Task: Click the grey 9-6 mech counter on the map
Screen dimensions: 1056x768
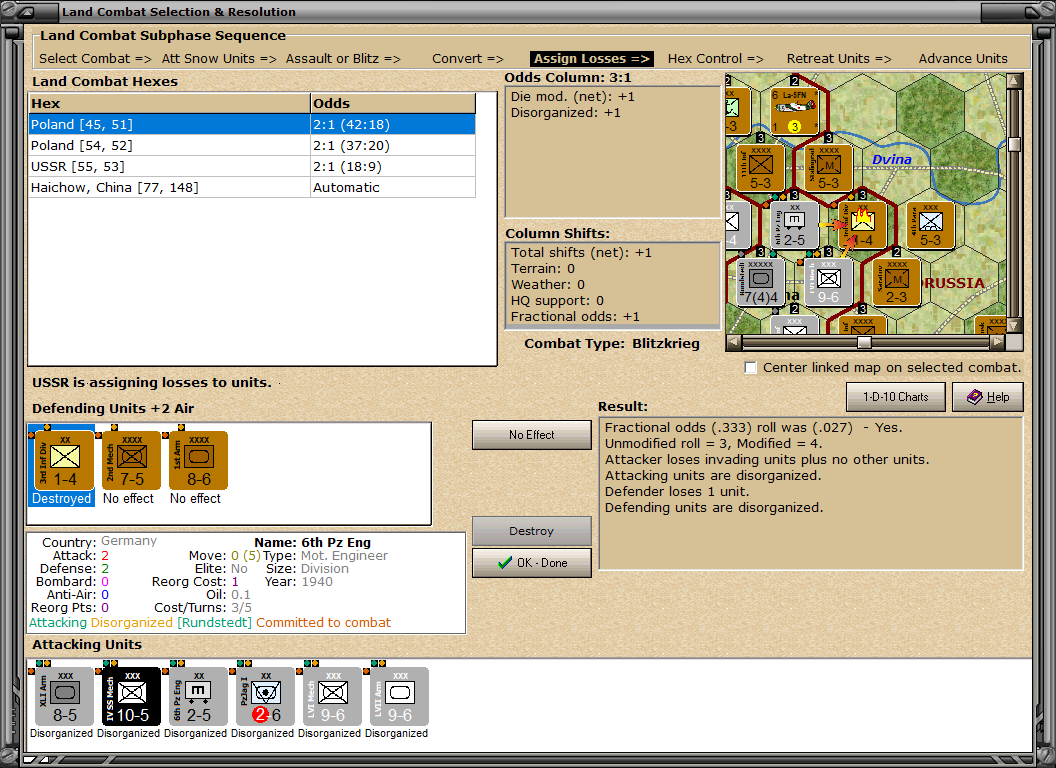Action: tap(828, 282)
